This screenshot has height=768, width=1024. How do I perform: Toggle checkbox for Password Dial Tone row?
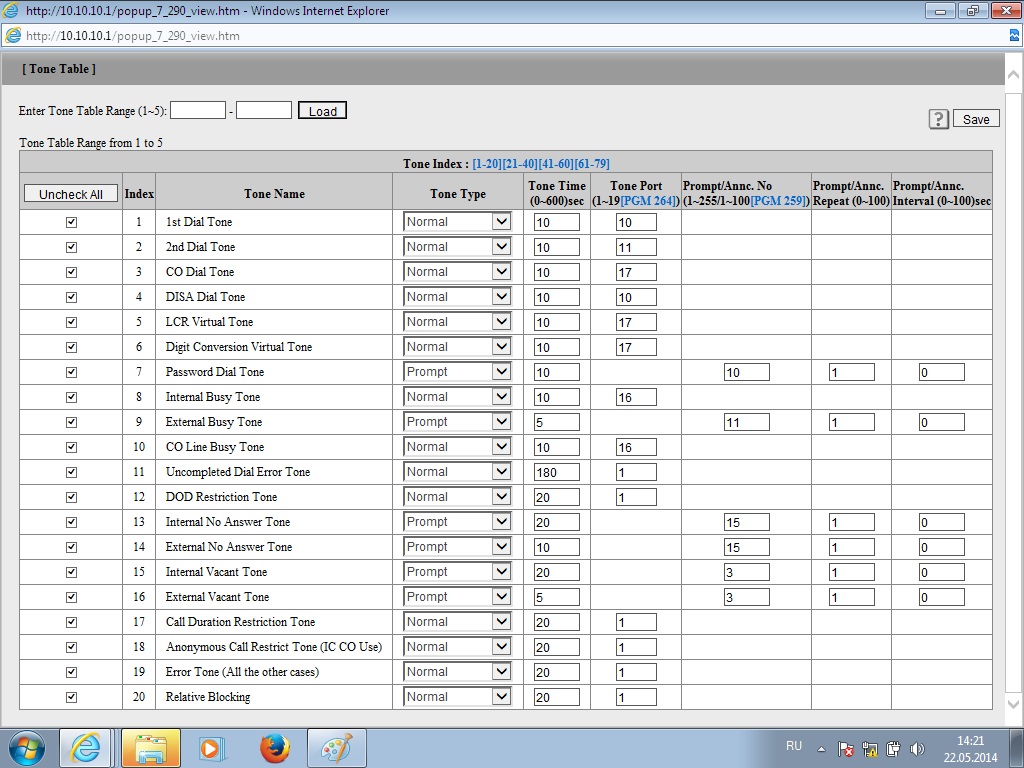point(71,372)
